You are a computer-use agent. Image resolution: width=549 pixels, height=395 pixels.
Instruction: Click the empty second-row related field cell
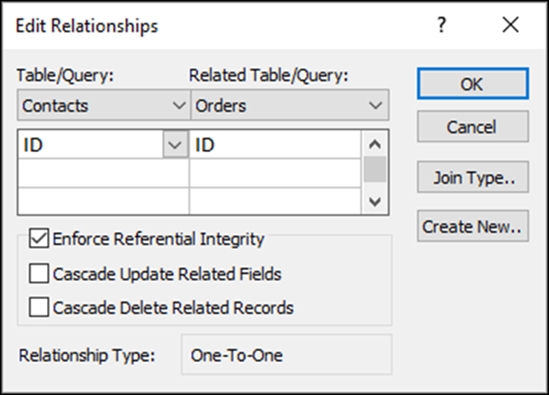[275, 173]
